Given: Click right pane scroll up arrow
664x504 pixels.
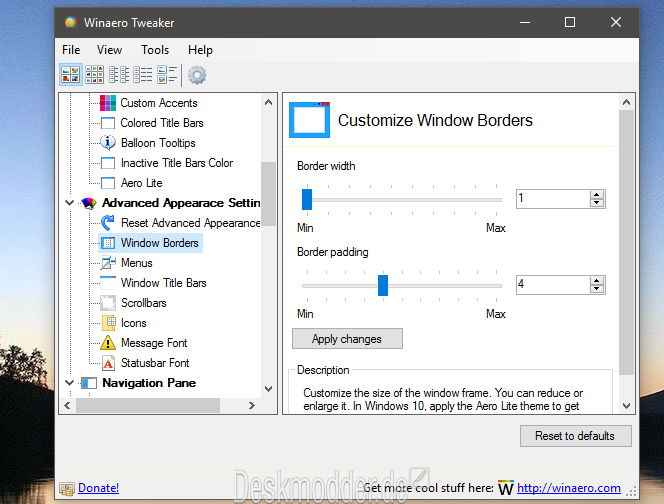Looking at the screenshot, I should [x=626, y=102].
